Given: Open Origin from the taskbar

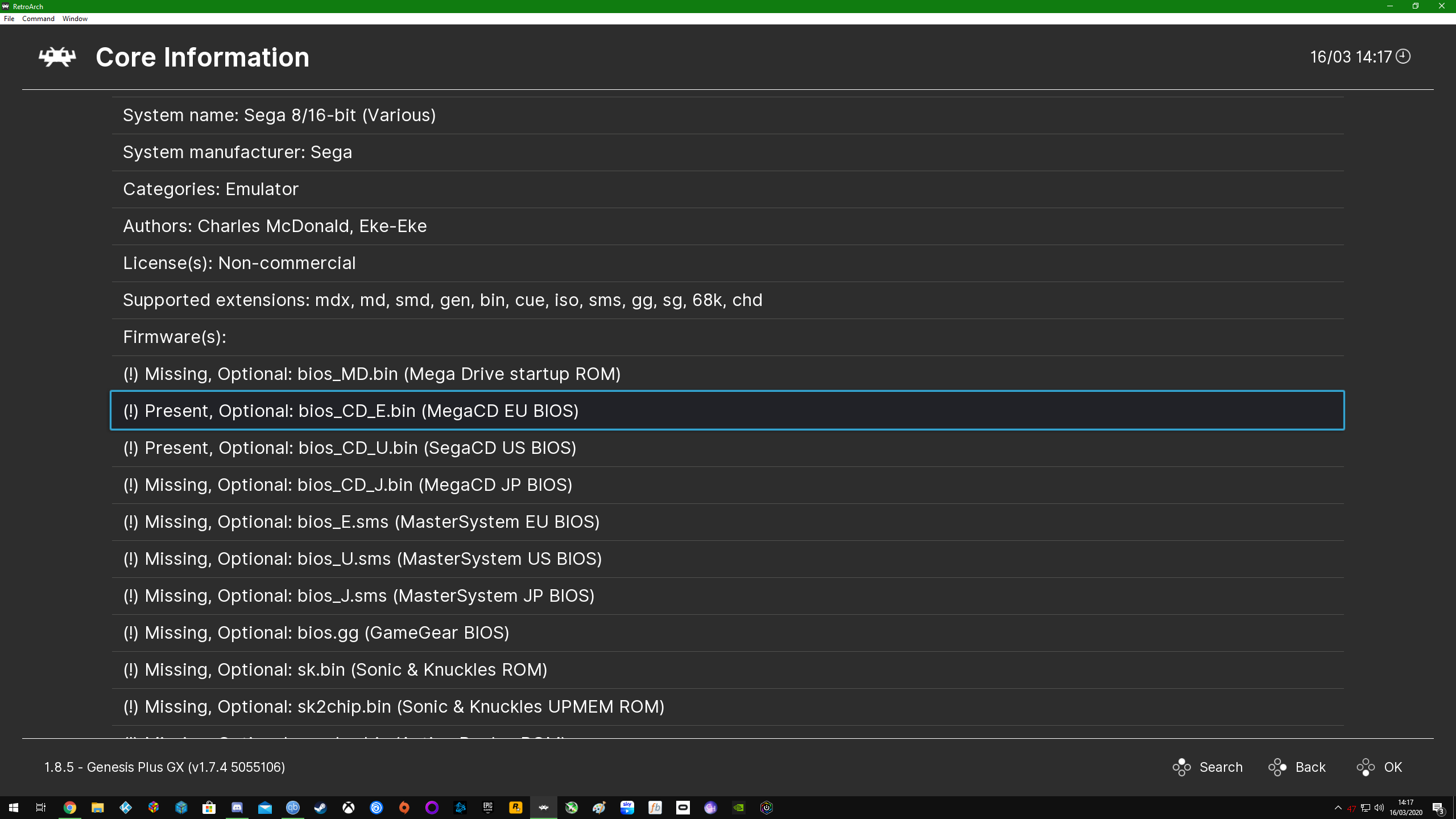Looking at the screenshot, I should (x=404, y=808).
